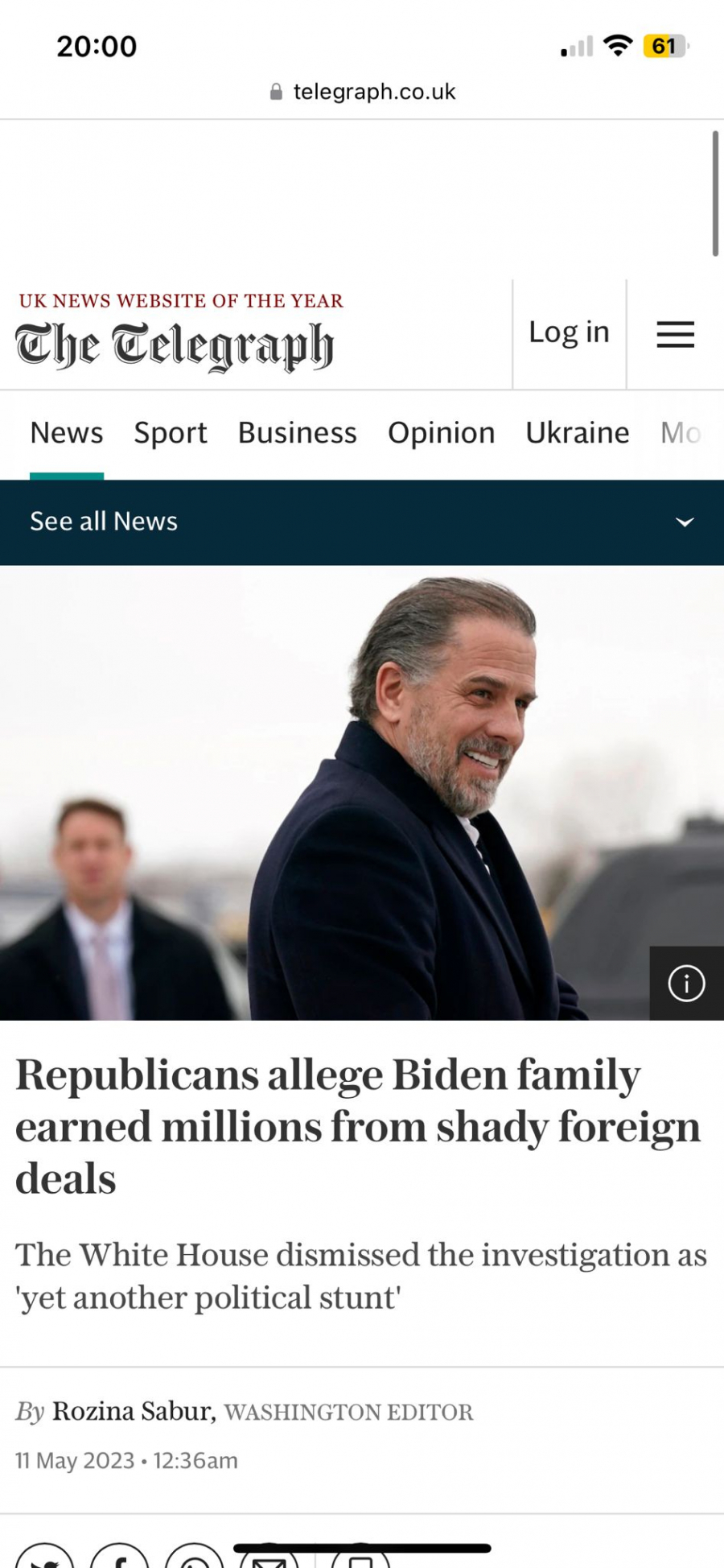The width and height of the screenshot is (724, 1568).
Task: Tap the save bookmark icon
Action: click(x=360, y=1560)
